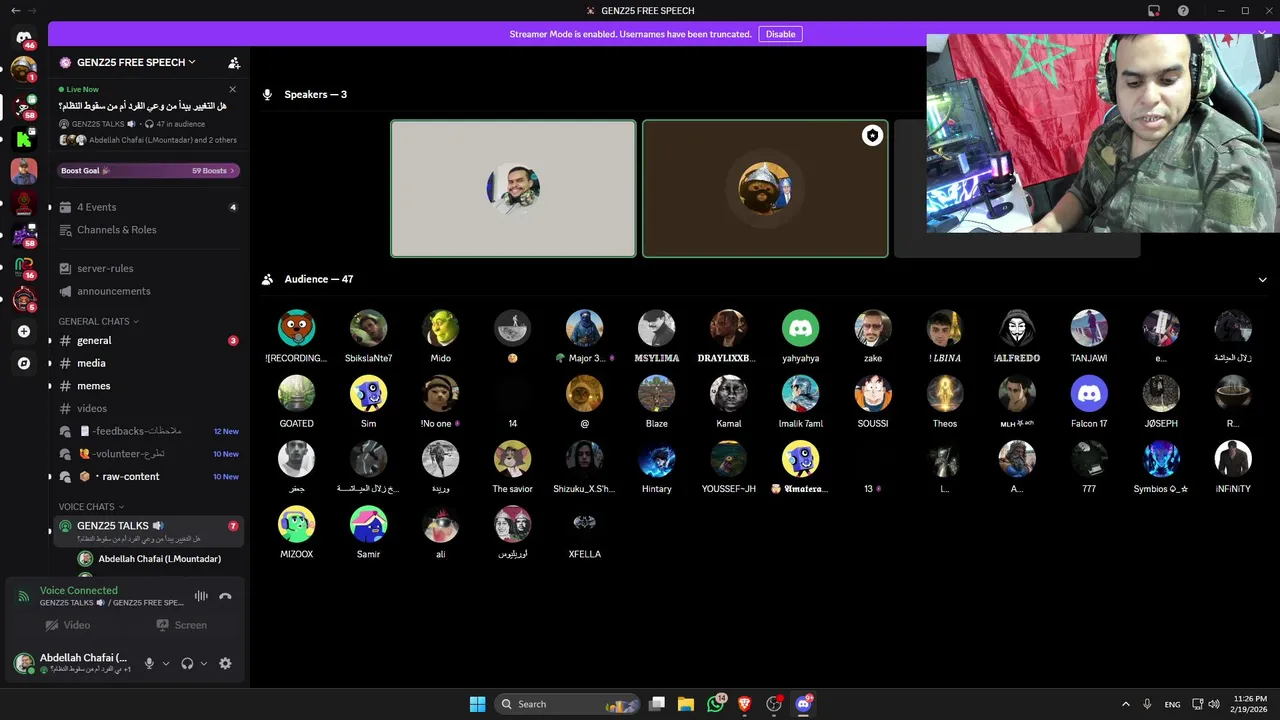
Task: Open the Help question mark icon
Action: point(1184,11)
